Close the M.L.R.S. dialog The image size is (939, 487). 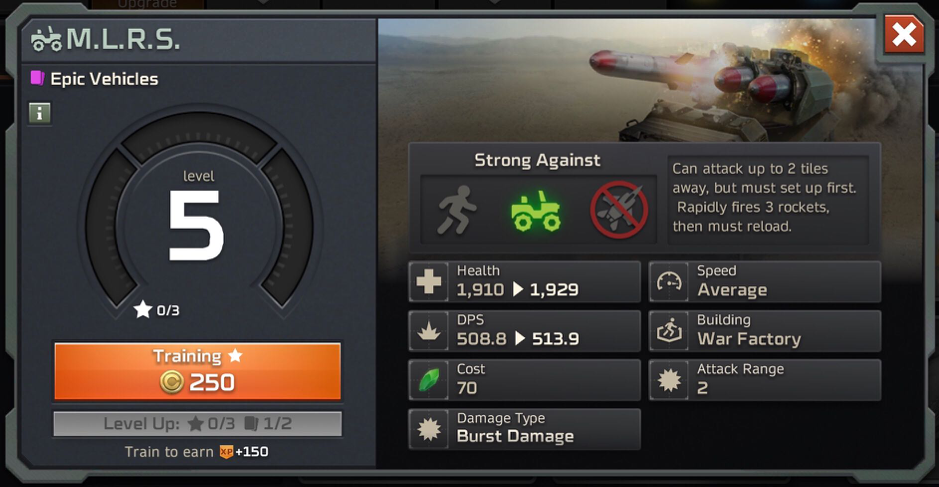click(904, 35)
